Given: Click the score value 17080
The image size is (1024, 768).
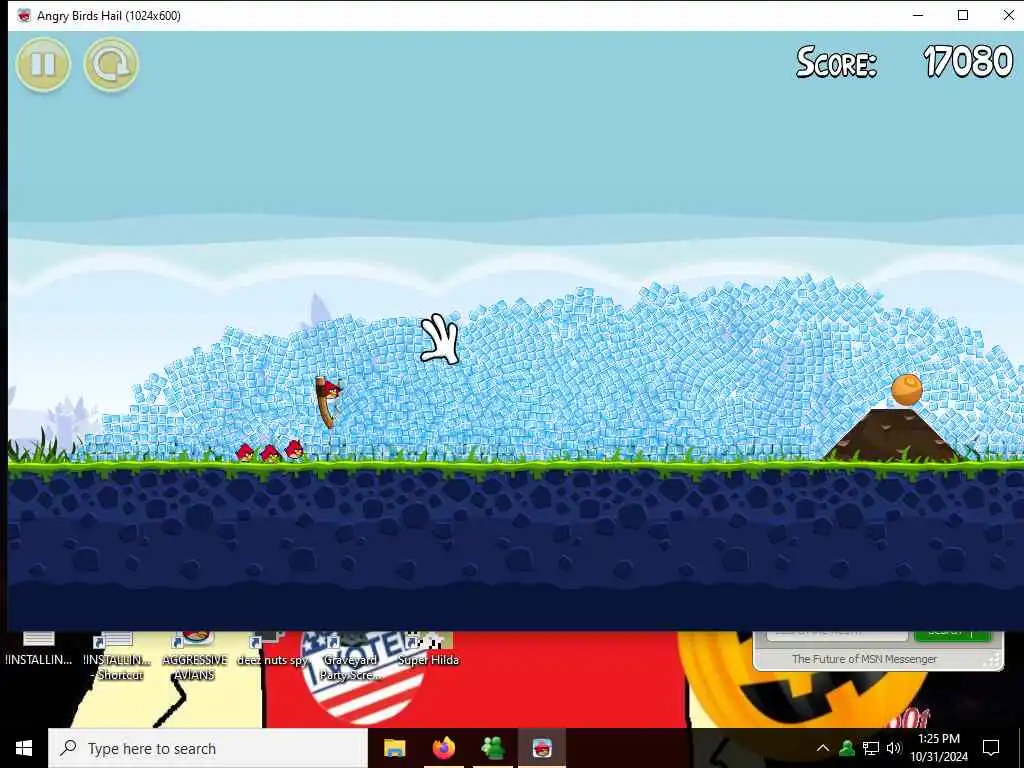Looking at the screenshot, I should click(x=968, y=62).
